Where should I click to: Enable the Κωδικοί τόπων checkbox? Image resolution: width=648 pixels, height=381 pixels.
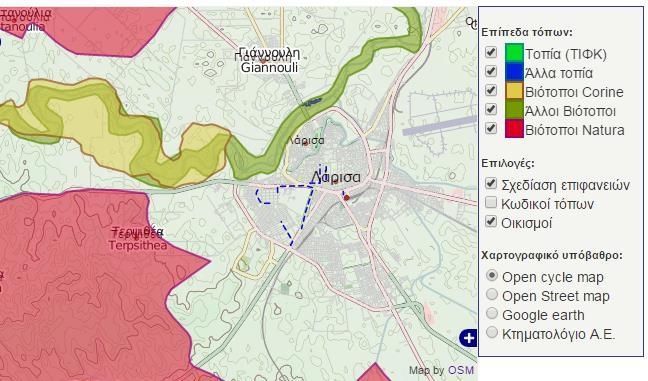(491, 202)
